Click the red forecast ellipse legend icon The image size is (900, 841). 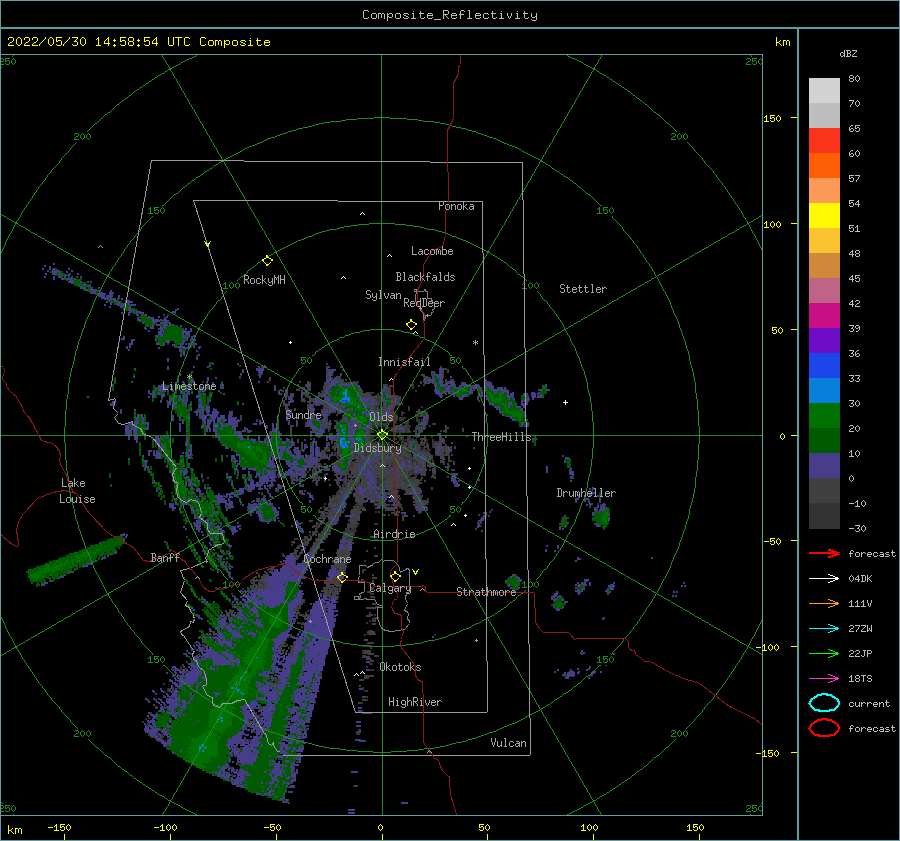tap(824, 728)
